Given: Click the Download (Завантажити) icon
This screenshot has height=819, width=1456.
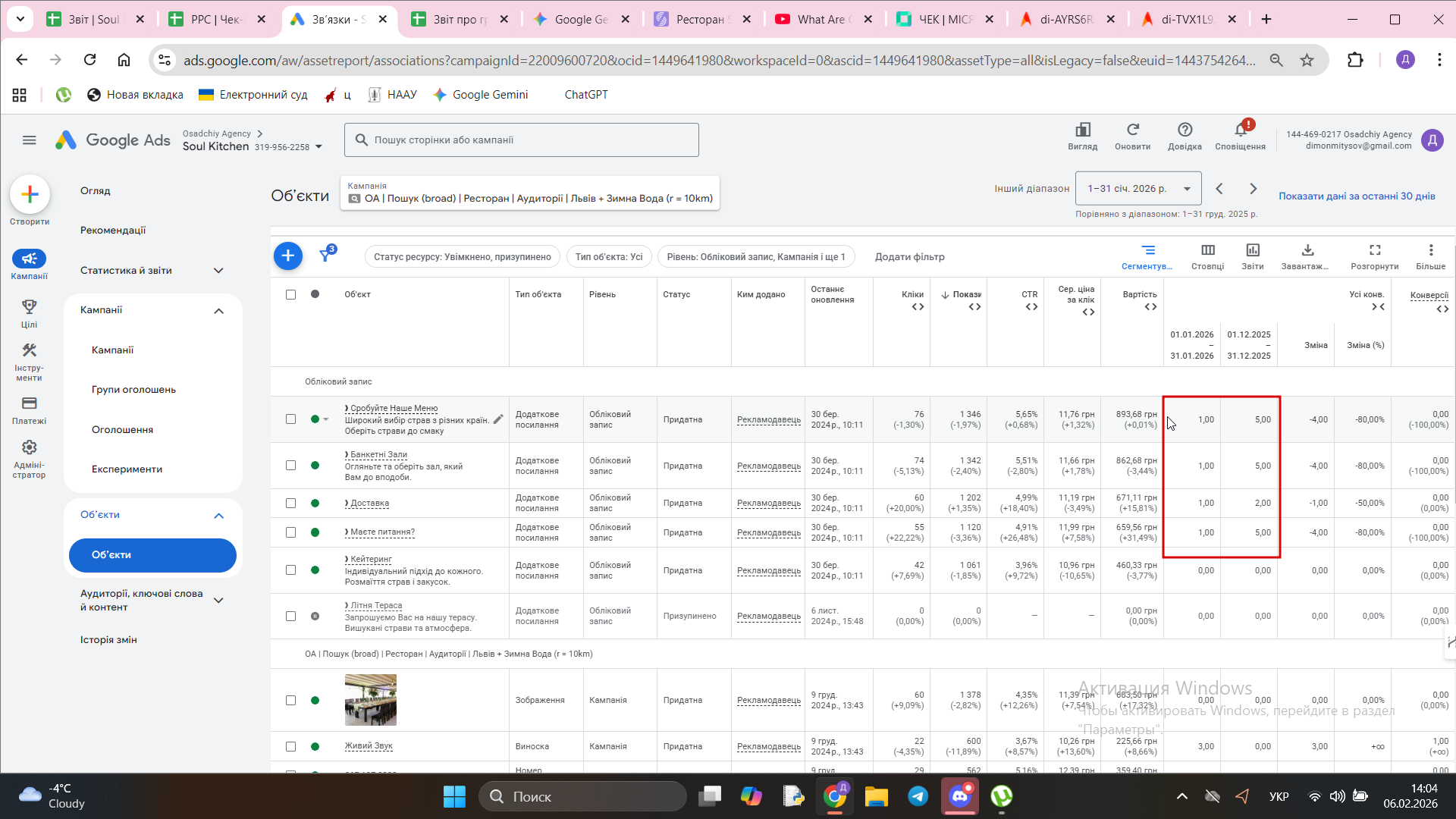Looking at the screenshot, I should tap(1307, 250).
